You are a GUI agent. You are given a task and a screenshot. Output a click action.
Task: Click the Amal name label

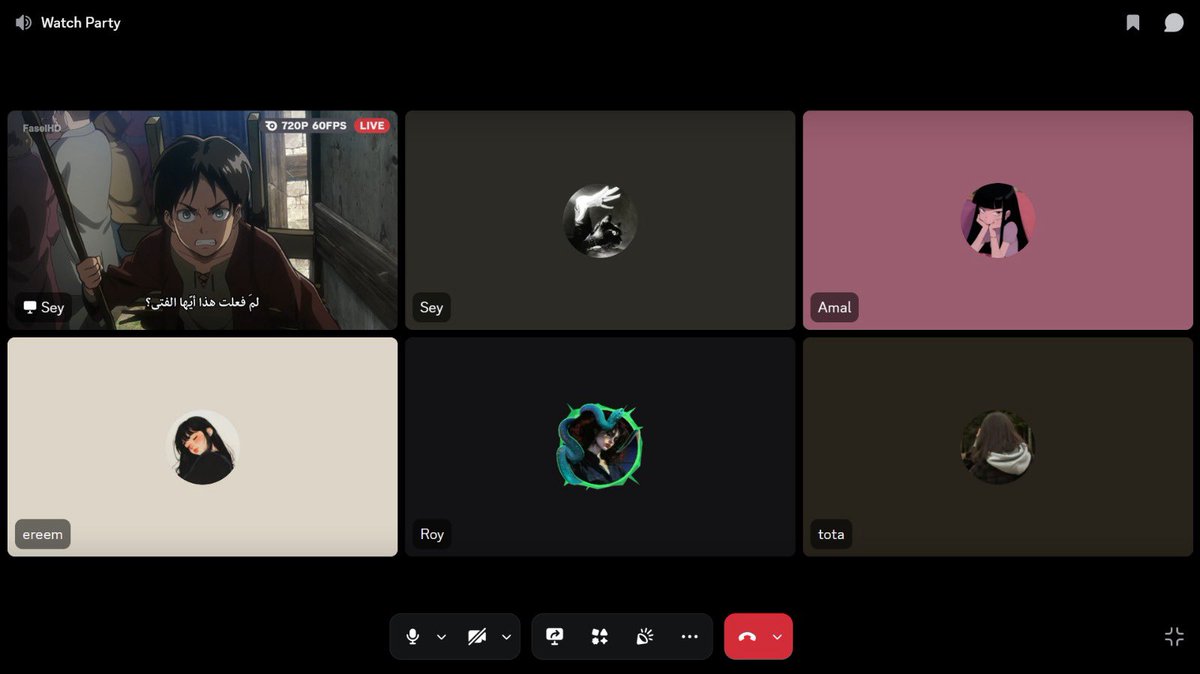[834, 307]
